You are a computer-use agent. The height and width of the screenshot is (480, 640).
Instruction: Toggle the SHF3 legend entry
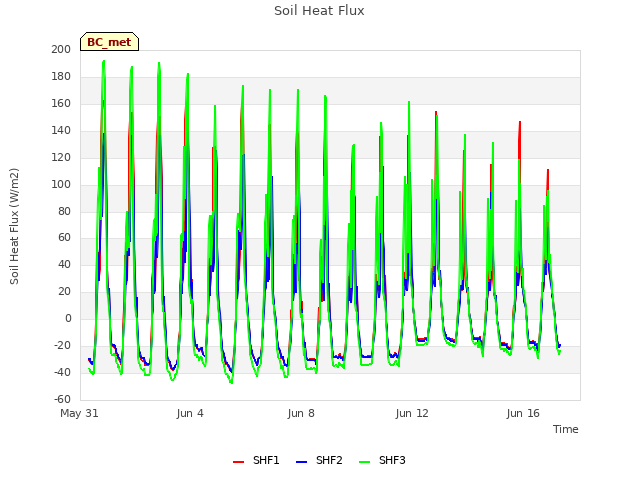tap(382, 460)
